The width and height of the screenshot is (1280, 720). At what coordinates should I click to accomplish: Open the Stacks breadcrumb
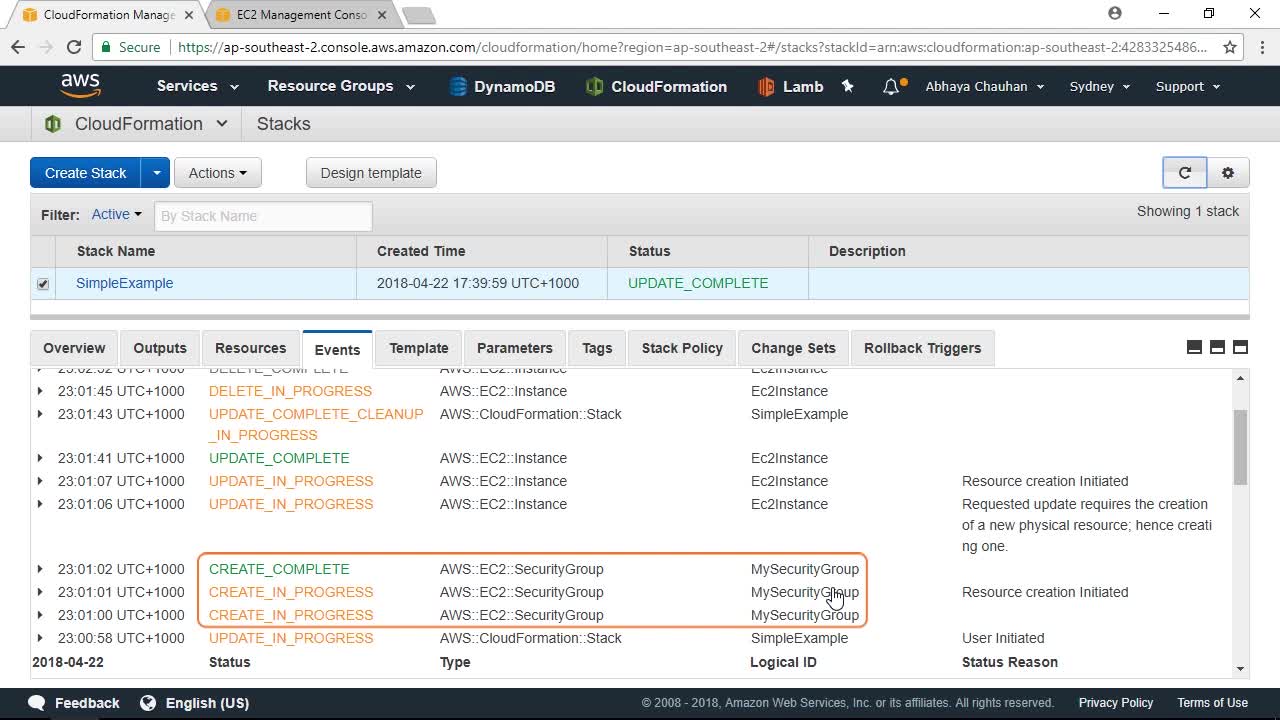(284, 124)
